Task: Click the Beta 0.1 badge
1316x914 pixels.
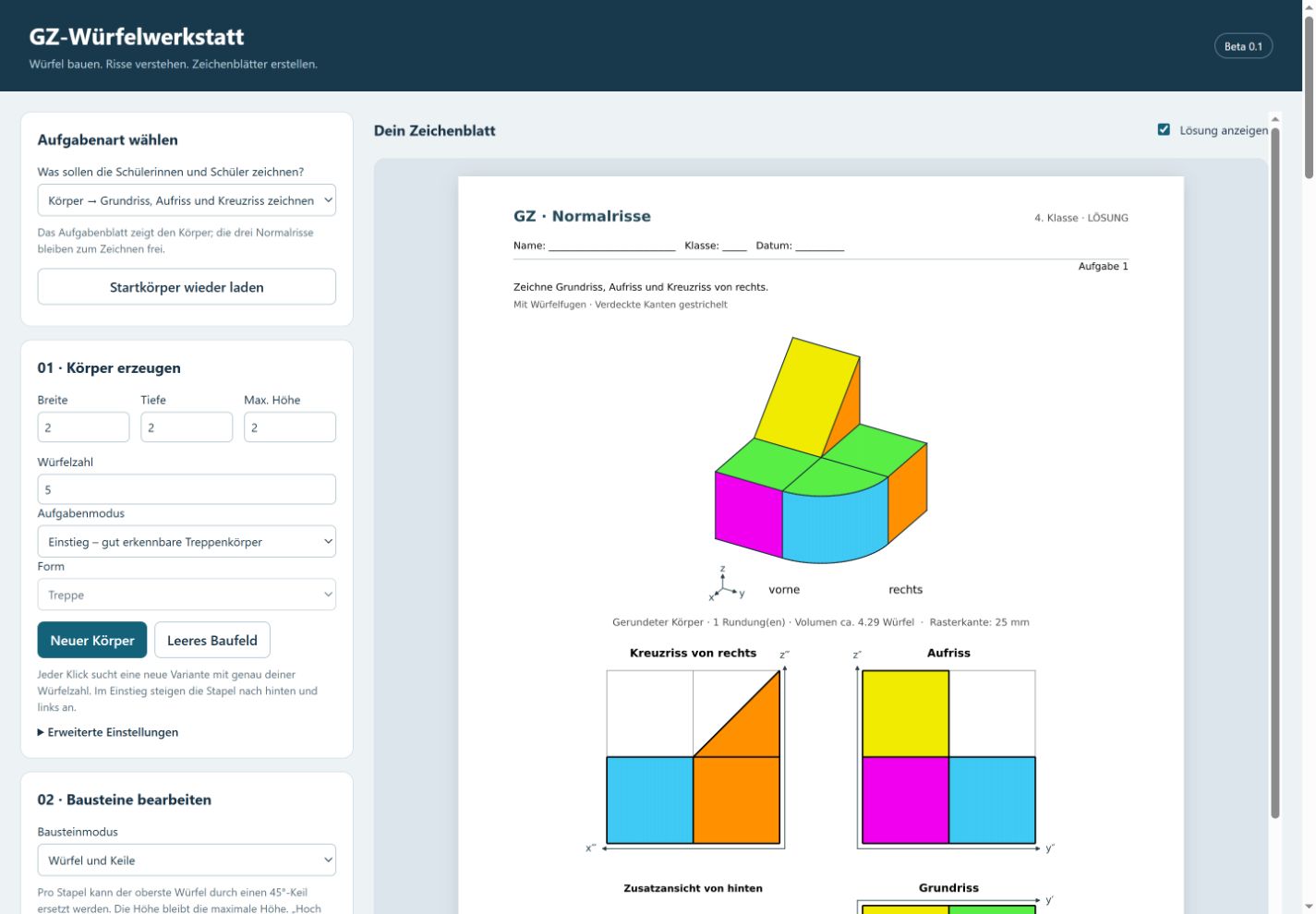Action: pos(1243,46)
